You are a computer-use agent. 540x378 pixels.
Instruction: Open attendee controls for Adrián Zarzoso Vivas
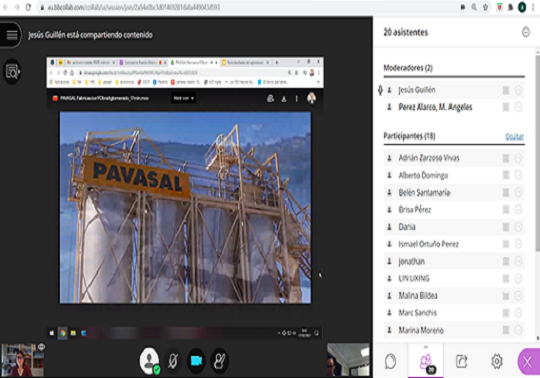[x=518, y=158]
